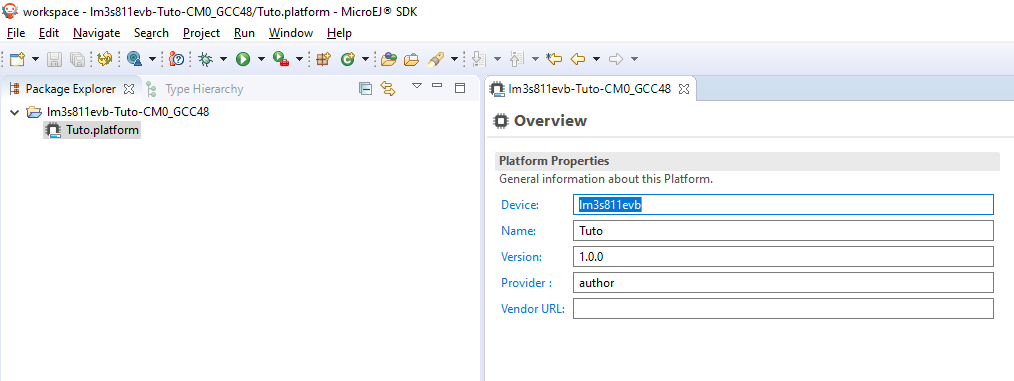Click the help question-mark toolbar icon
Viewport: 1014px width, 381px height.
pos(177,59)
